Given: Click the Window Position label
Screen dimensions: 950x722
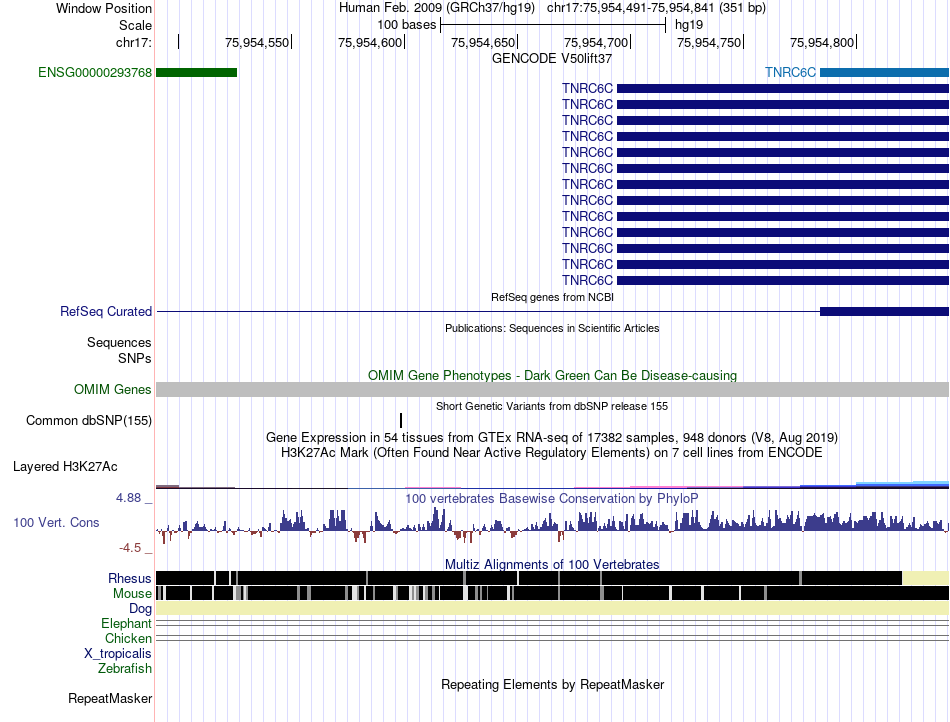Looking at the screenshot, I should (x=104, y=8).
